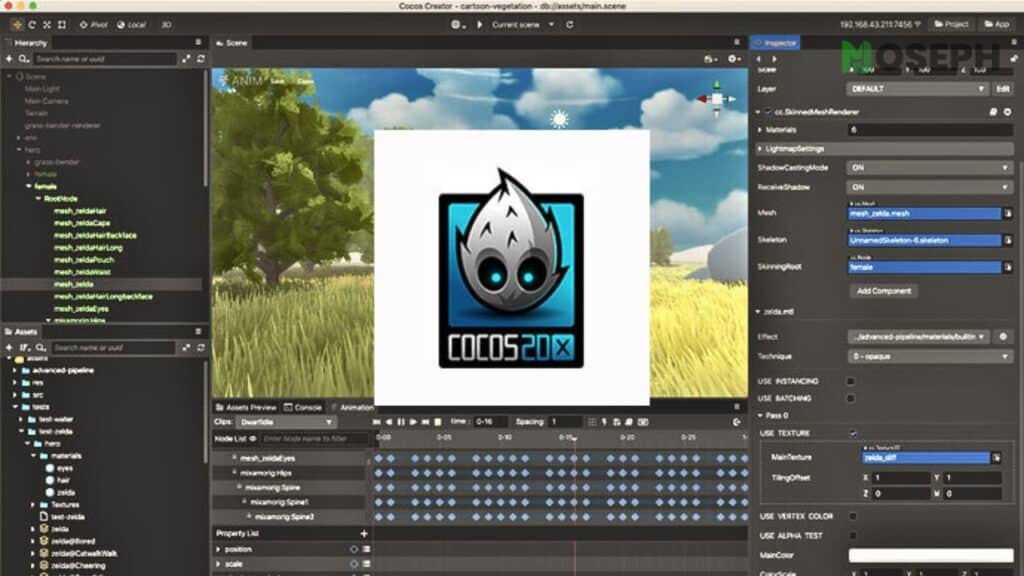
Task: Jump to the first animation frame
Action: click(x=376, y=423)
